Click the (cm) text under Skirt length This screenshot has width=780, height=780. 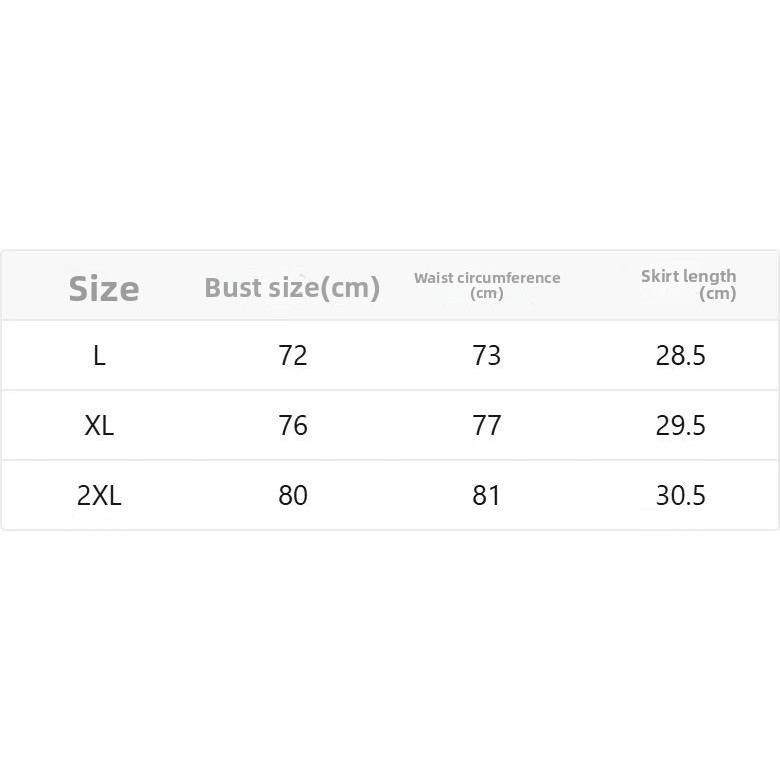click(718, 293)
